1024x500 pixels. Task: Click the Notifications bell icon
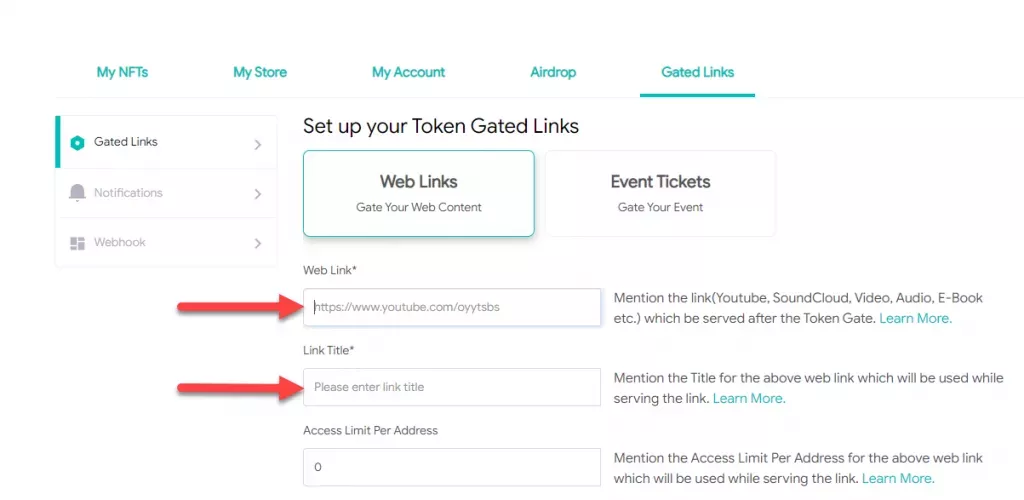click(x=77, y=193)
